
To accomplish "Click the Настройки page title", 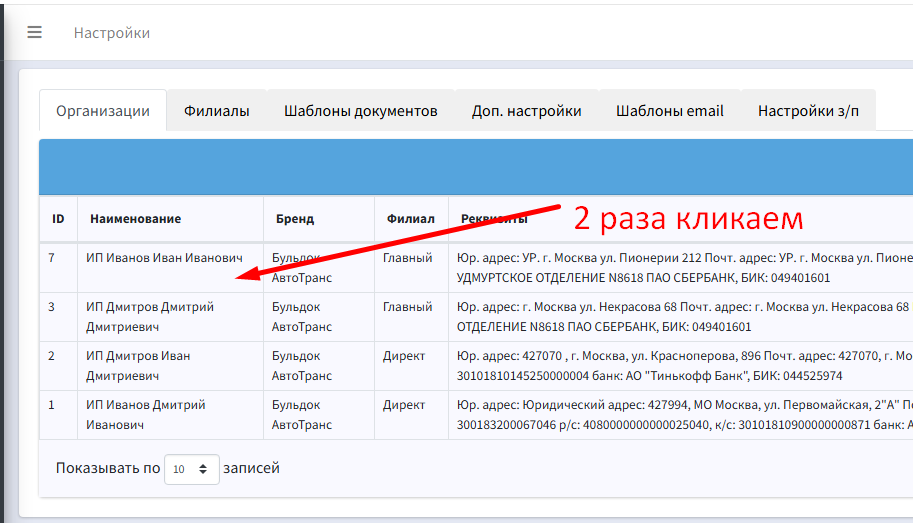I will click(x=111, y=33).
